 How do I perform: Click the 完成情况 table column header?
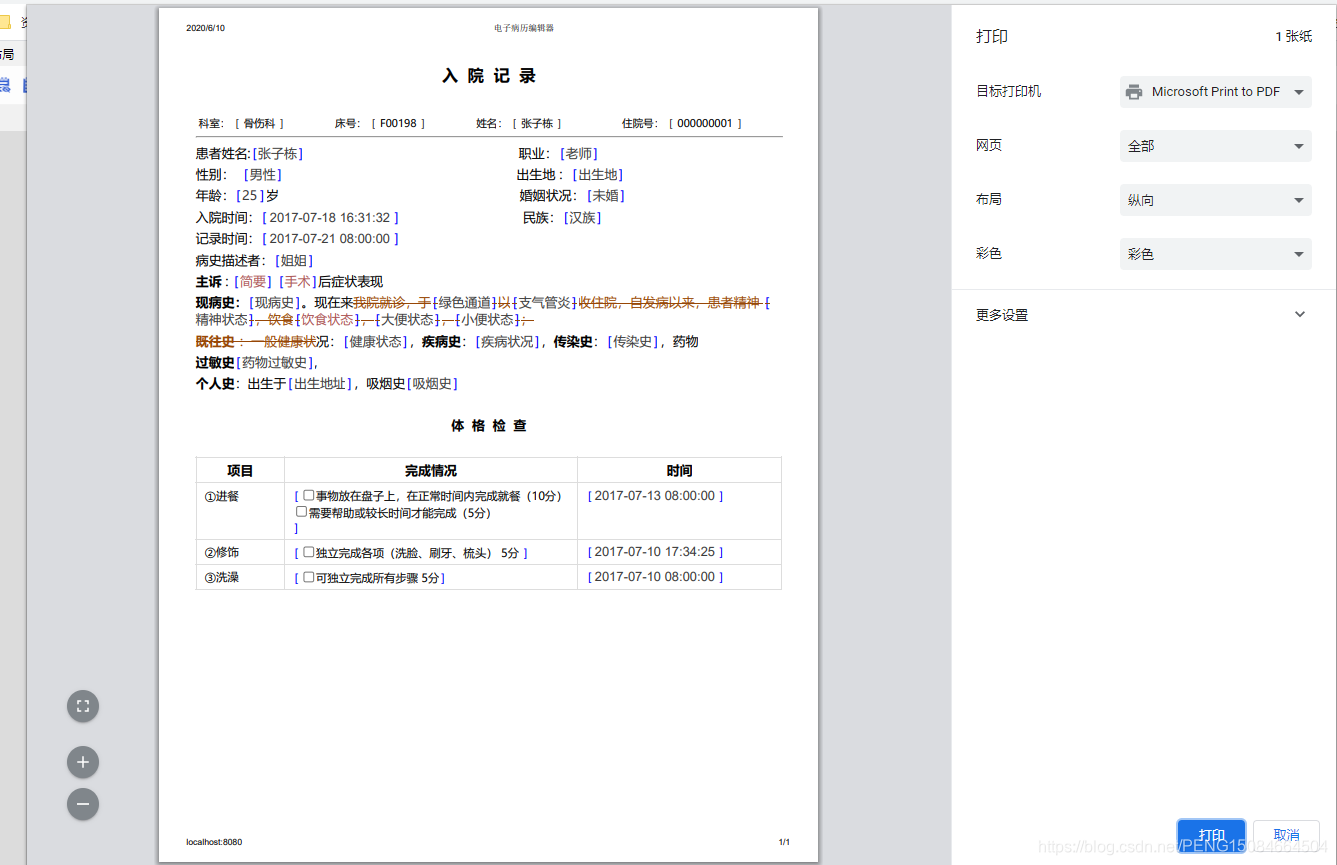[431, 471]
